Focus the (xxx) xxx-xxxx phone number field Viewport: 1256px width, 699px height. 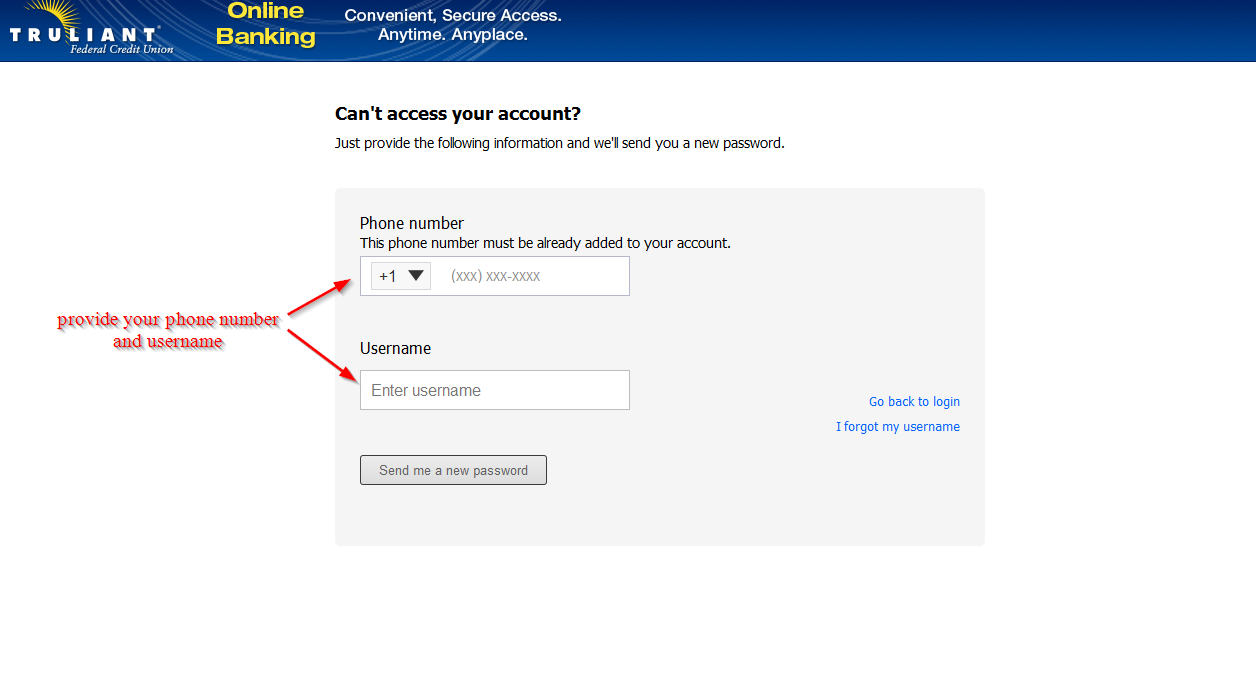point(536,276)
